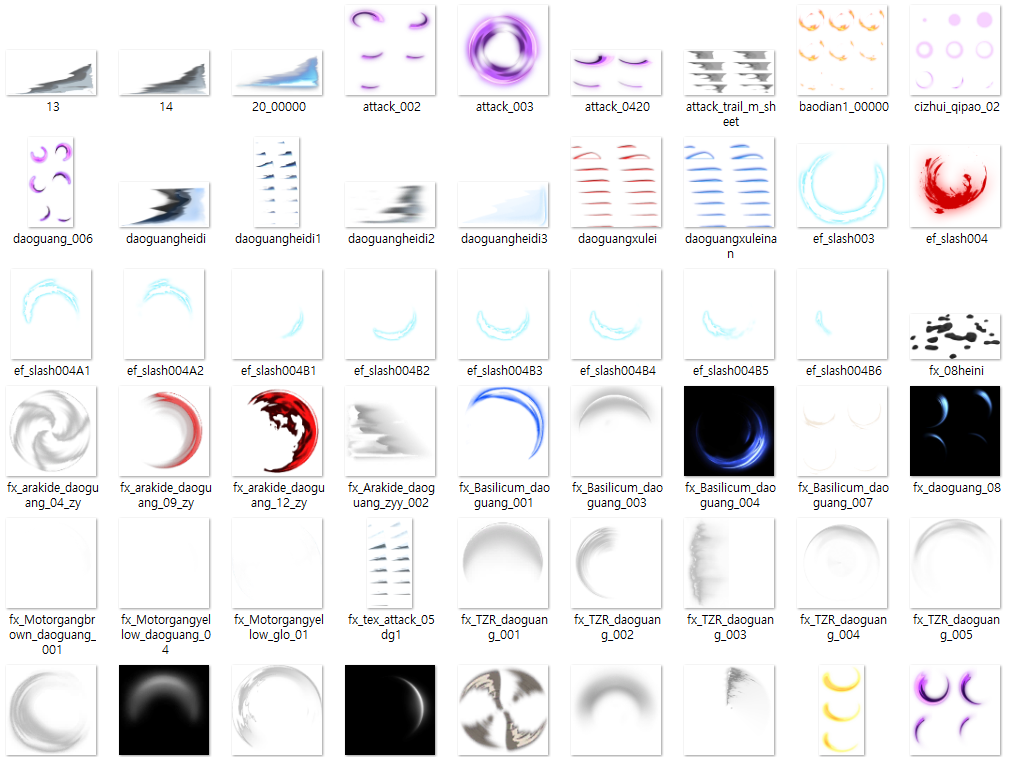This screenshot has width=1017, height=757.
Task: Click the daoguangheidi3 pale blue thumbnail
Action: pos(503,204)
